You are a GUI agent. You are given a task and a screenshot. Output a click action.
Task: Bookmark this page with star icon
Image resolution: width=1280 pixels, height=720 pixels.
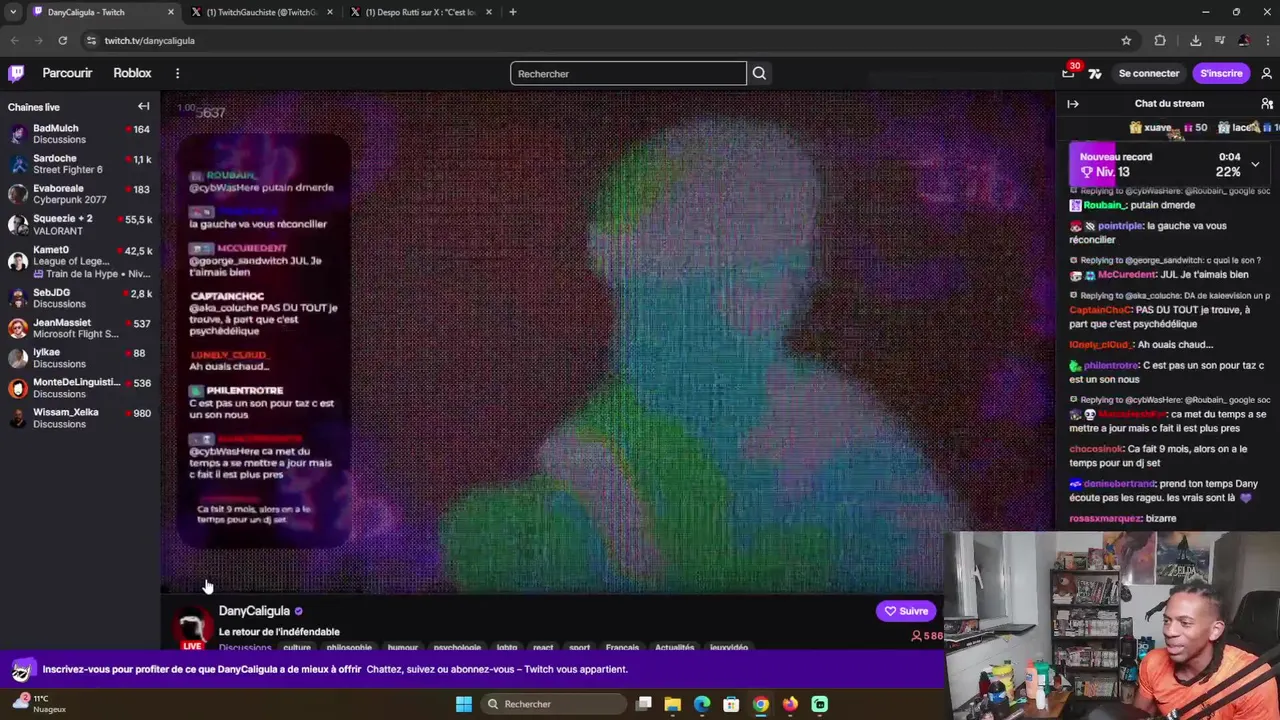click(1126, 40)
